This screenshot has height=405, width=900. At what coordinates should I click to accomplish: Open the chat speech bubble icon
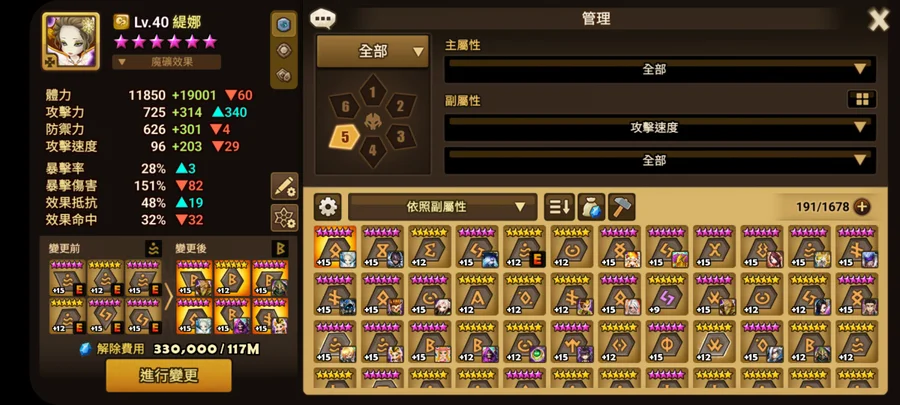click(x=323, y=19)
